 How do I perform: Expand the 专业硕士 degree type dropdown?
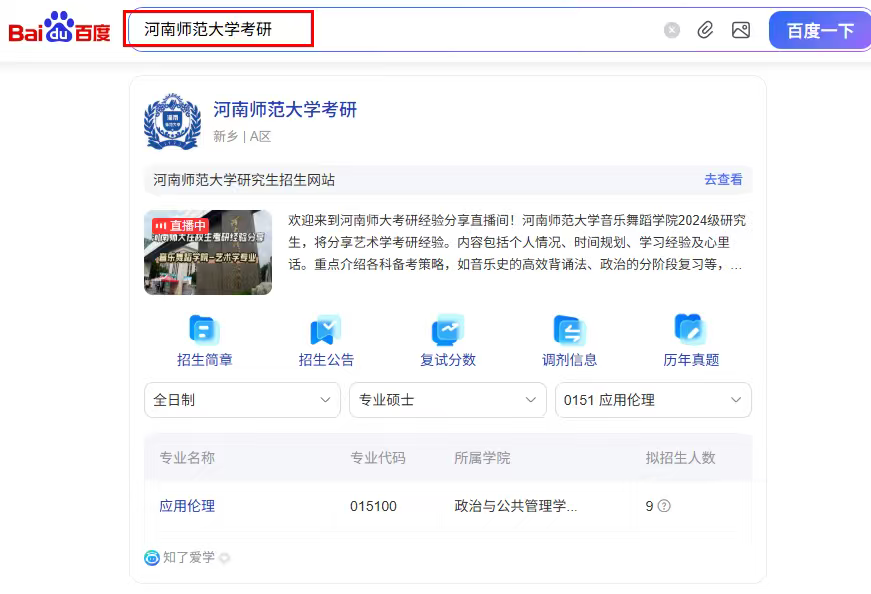click(x=447, y=400)
